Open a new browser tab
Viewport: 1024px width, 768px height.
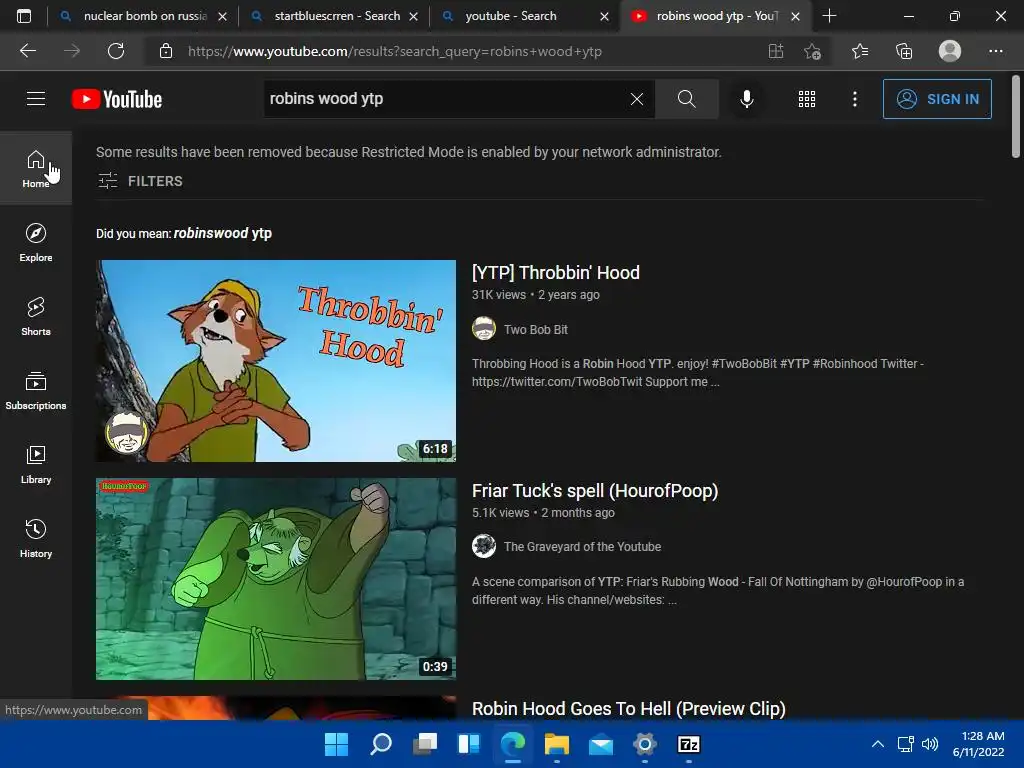click(829, 16)
